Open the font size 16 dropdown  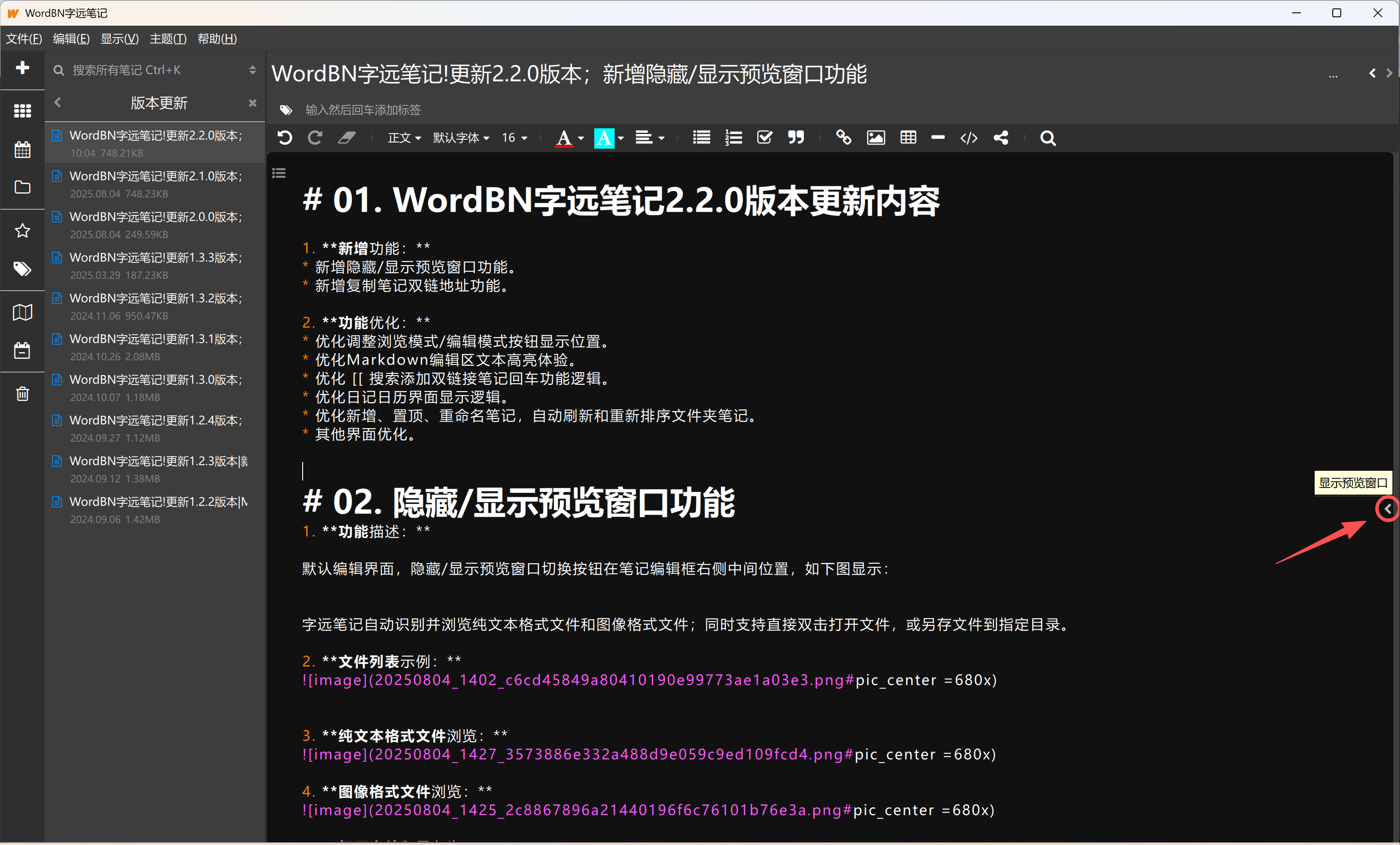click(514, 138)
